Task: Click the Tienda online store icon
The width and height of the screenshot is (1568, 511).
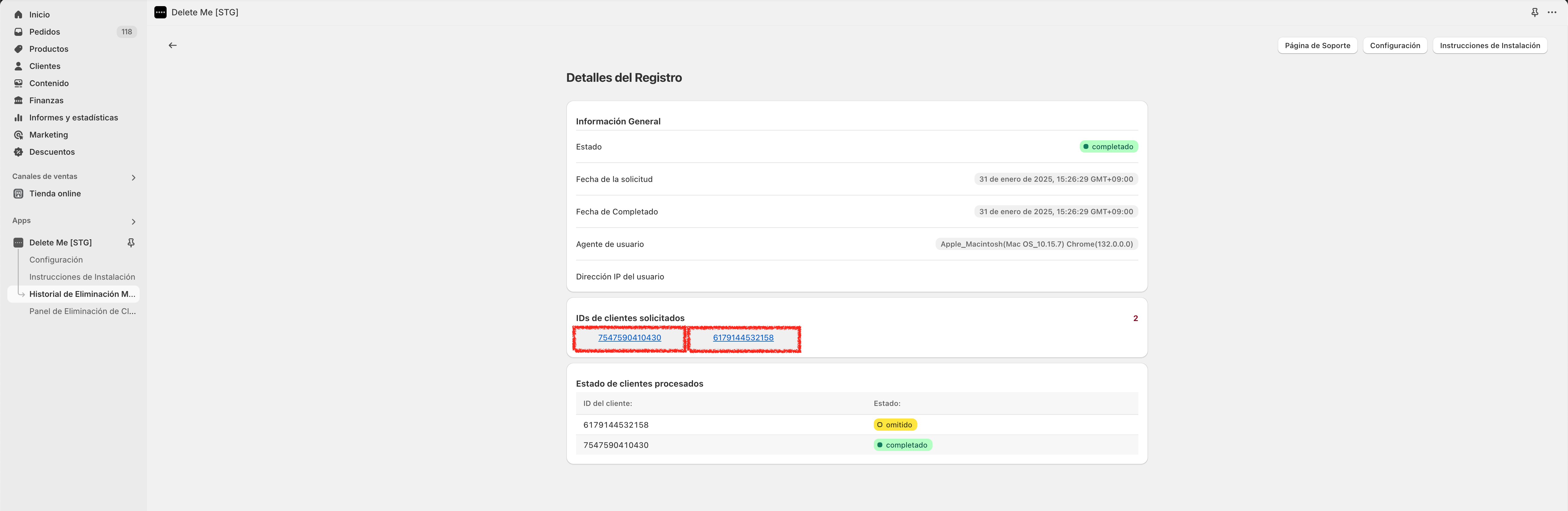Action: (x=18, y=194)
